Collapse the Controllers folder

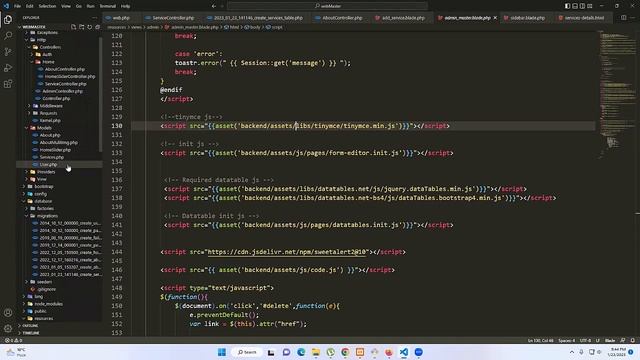[x=50, y=47]
